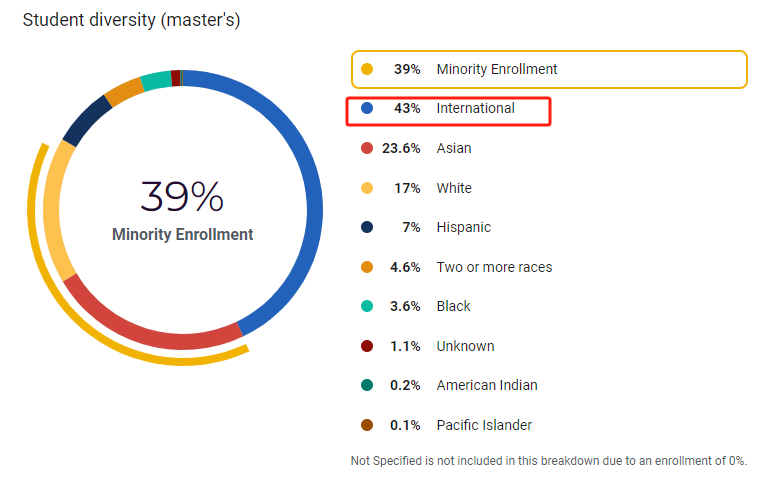Click the teal Black legend dot

(x=367, y=306)
